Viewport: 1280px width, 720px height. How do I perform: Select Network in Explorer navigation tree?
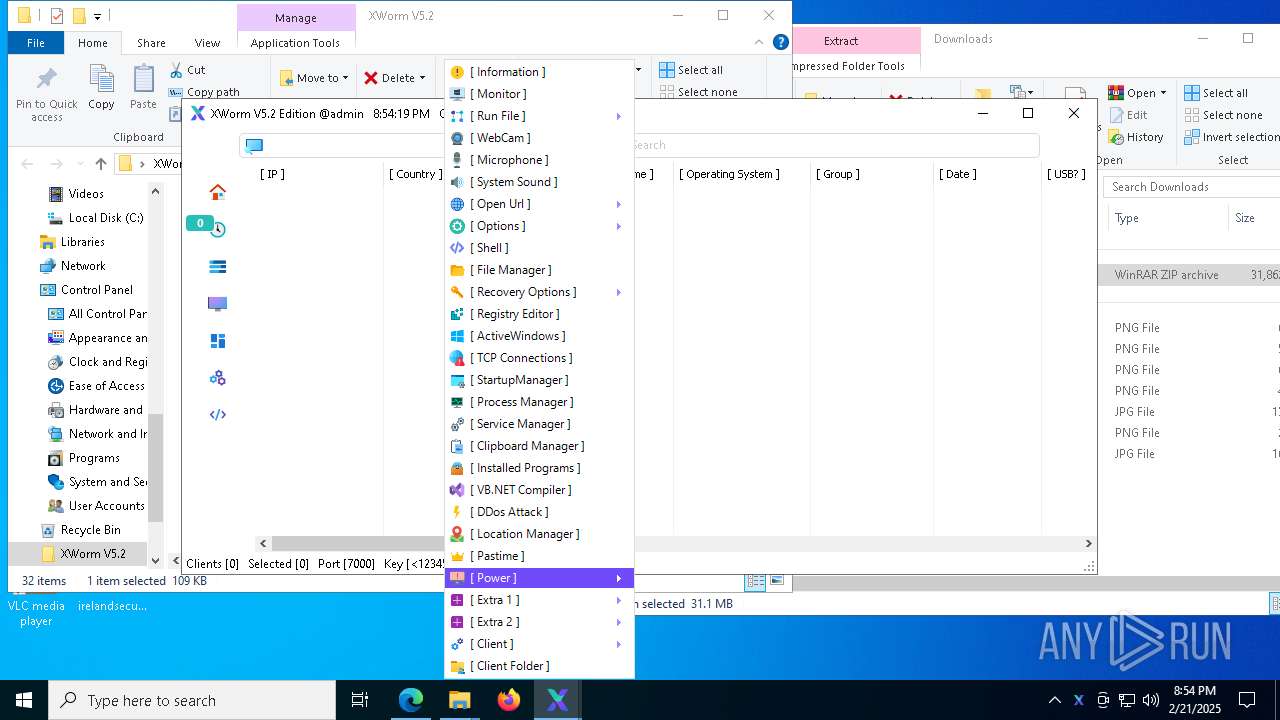coord(83,266)
